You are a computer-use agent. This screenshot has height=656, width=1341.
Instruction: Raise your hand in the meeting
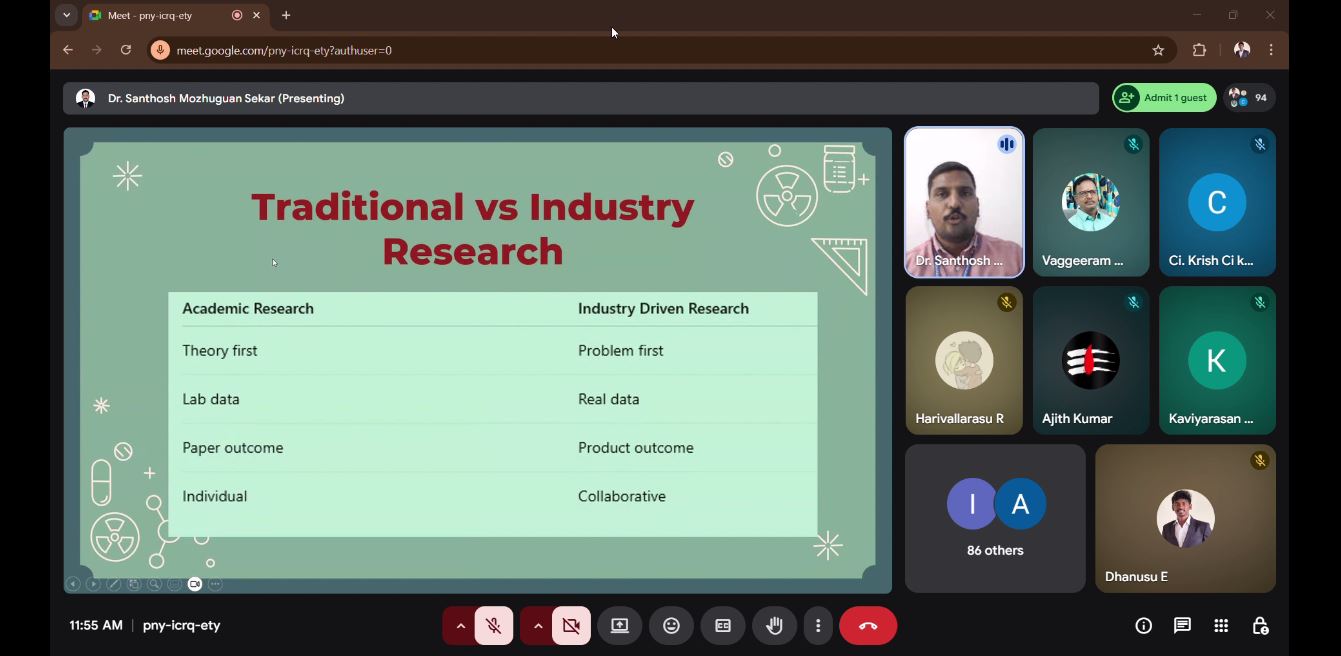pos(774,626)
